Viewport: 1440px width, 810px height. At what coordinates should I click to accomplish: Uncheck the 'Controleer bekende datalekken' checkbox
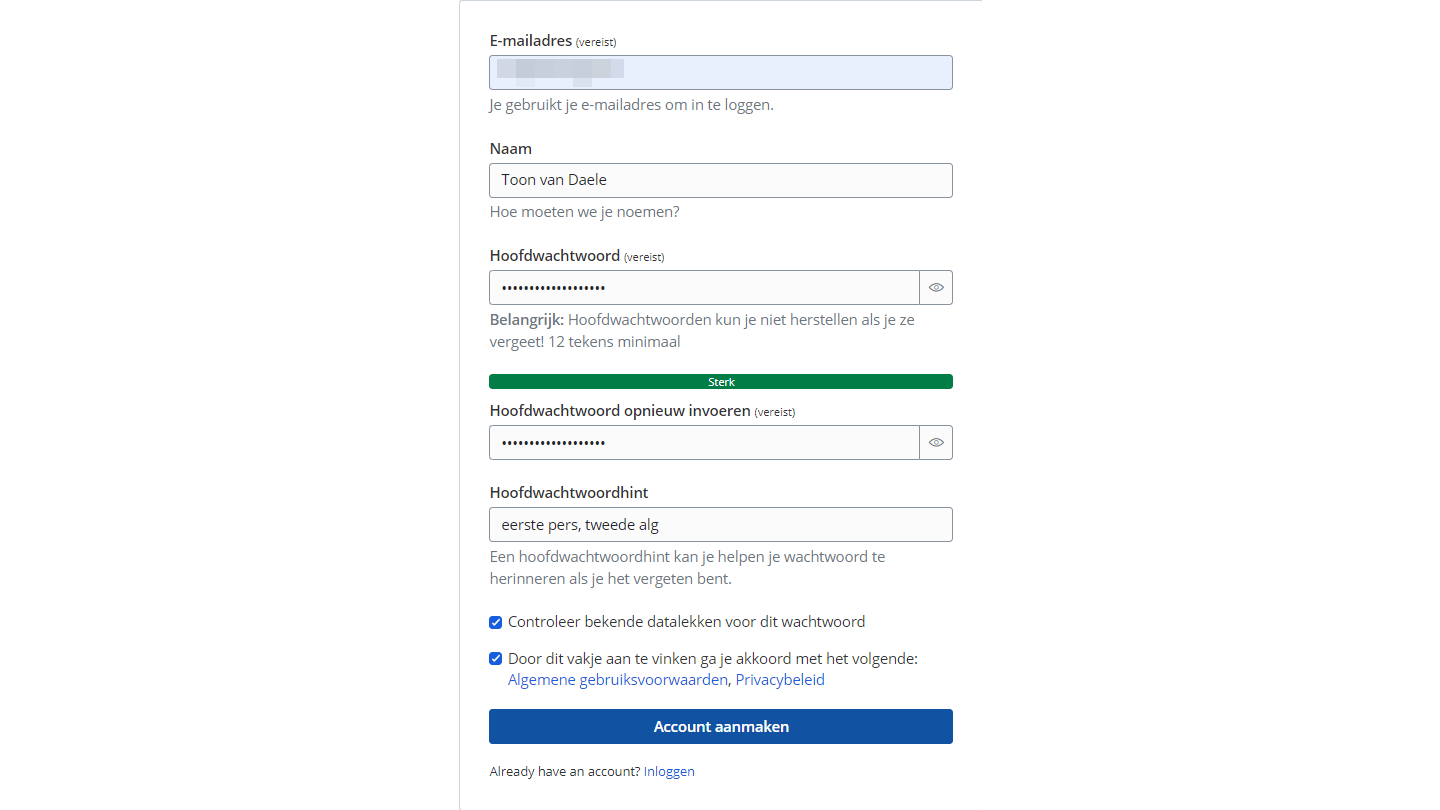pyautogui.click(x=495, y=623)
